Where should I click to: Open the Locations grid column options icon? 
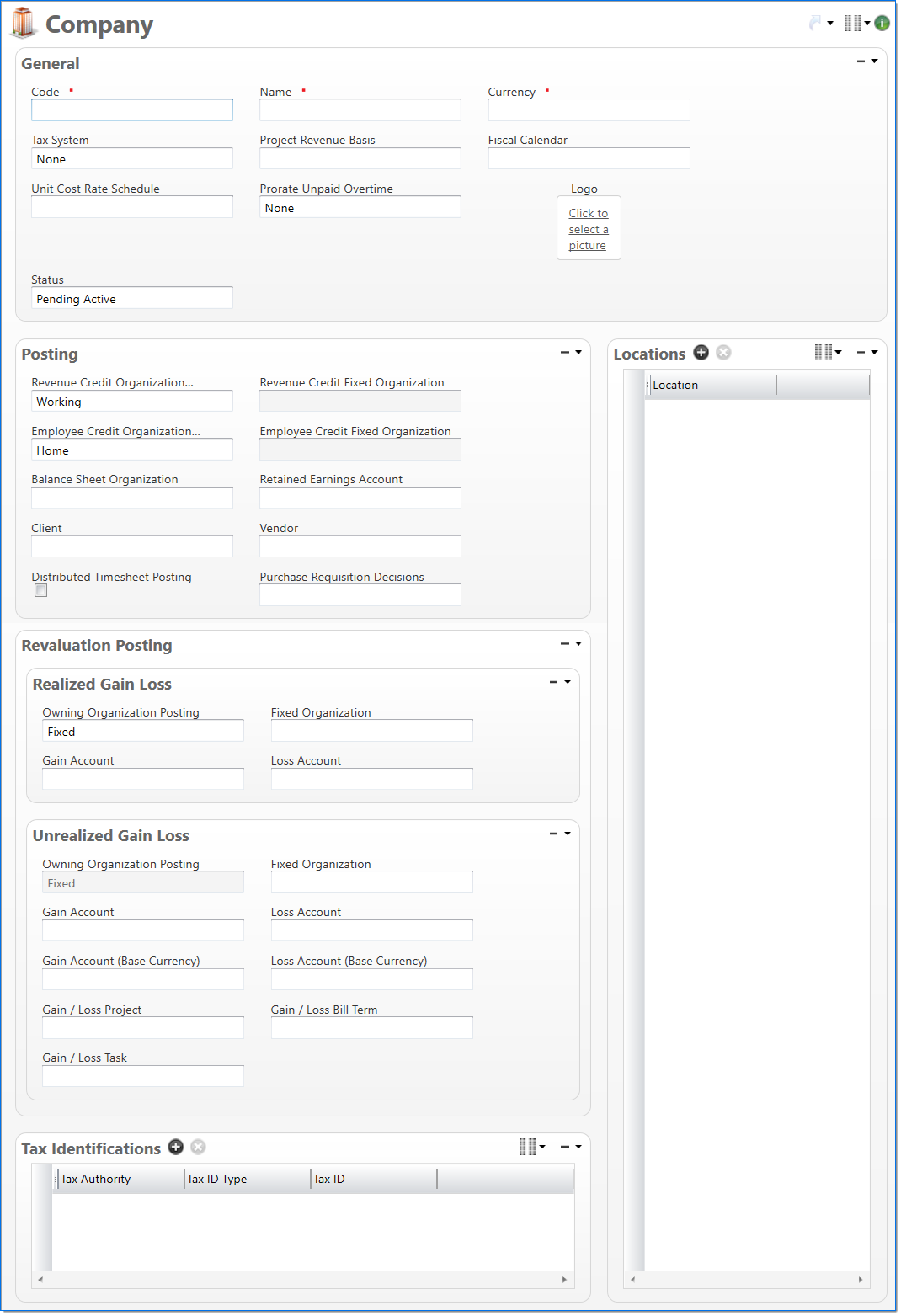click(827, 353)
